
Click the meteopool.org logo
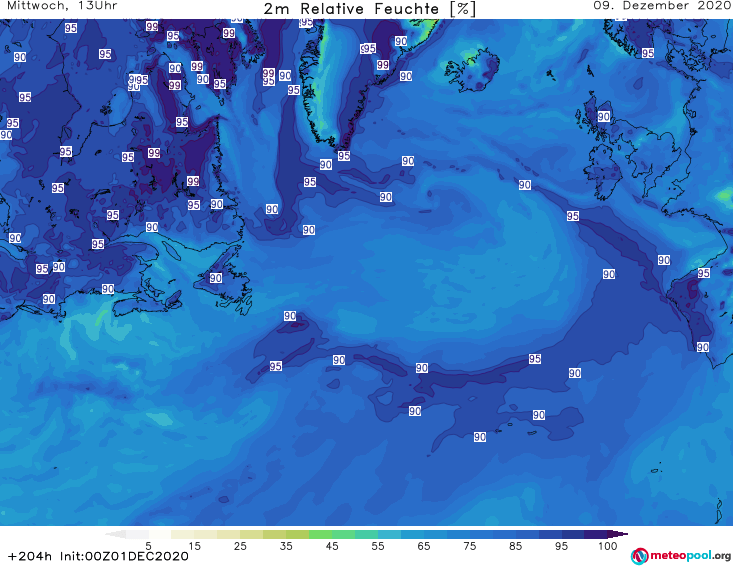click(681, 556)
